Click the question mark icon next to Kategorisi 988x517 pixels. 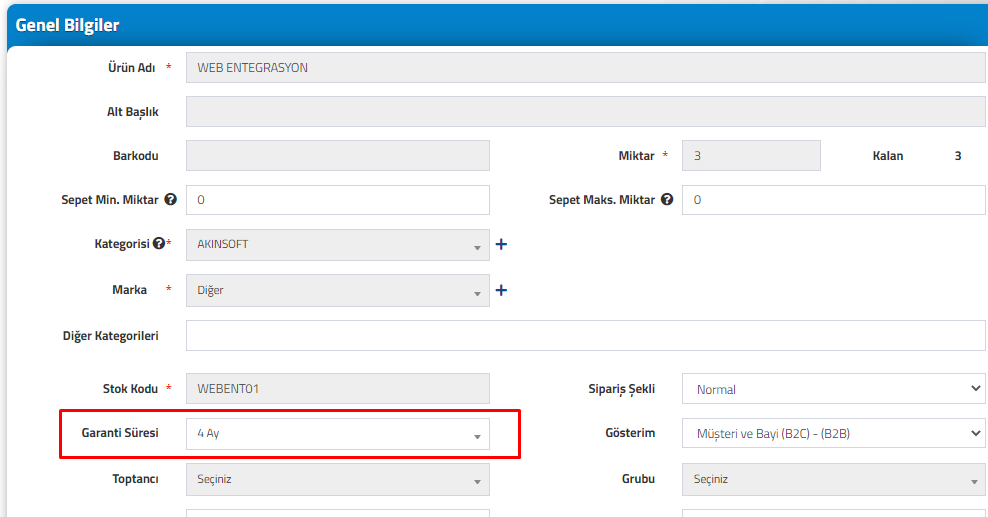coord(159,243)
